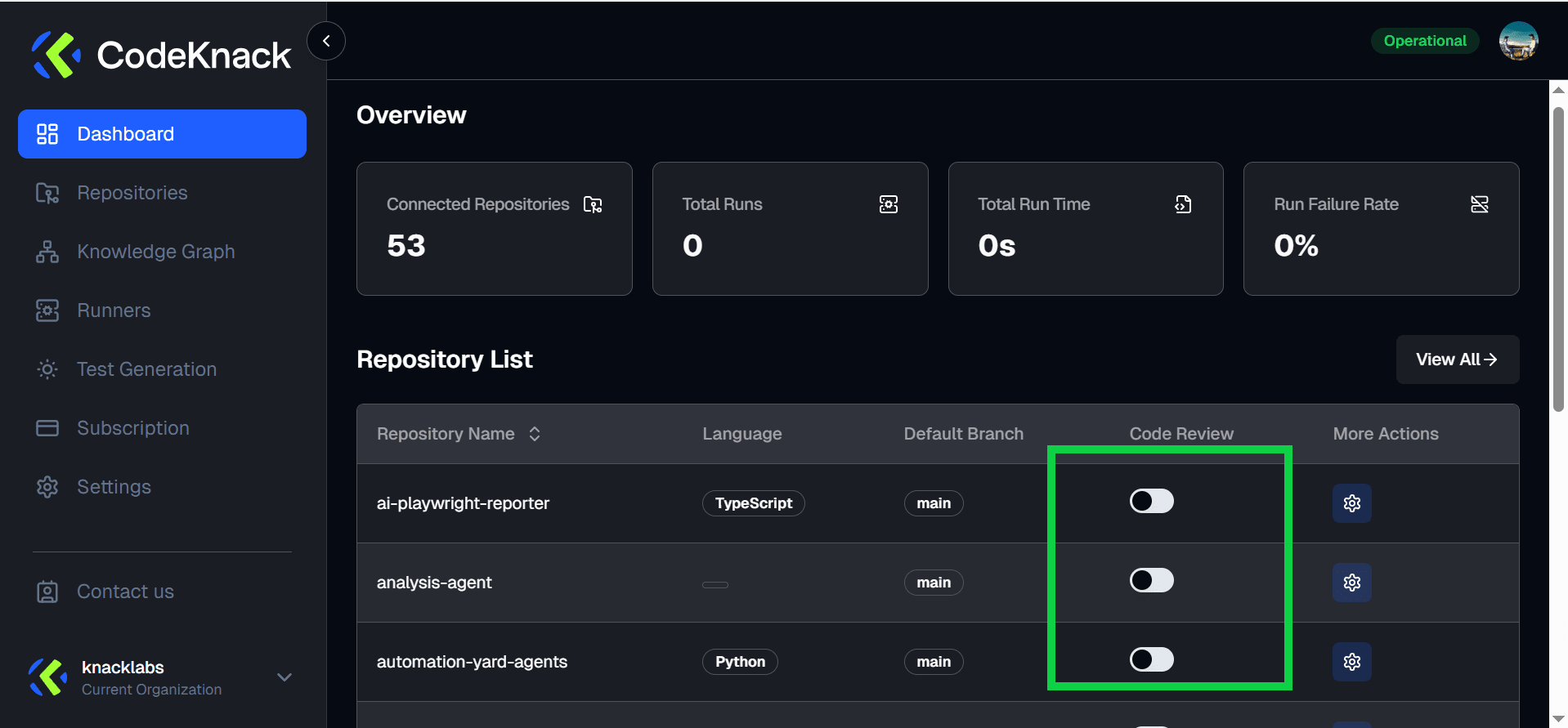Open the Dashboard menu item
The image size is (1568, 728).
pyautogui.click(x=162, y=134)
